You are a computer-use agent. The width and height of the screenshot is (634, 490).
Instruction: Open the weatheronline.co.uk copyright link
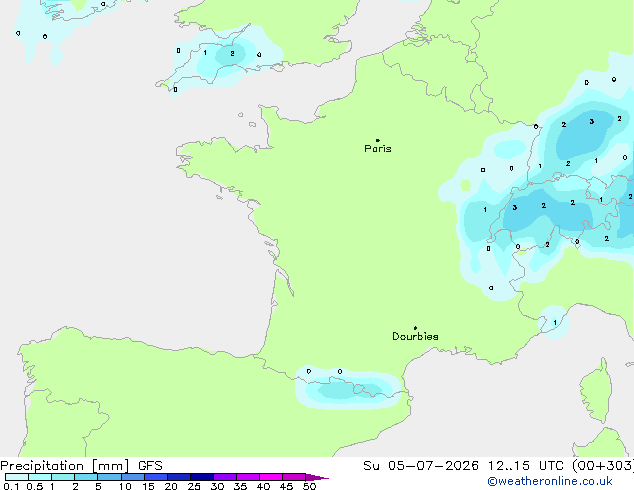coord(550,481)
